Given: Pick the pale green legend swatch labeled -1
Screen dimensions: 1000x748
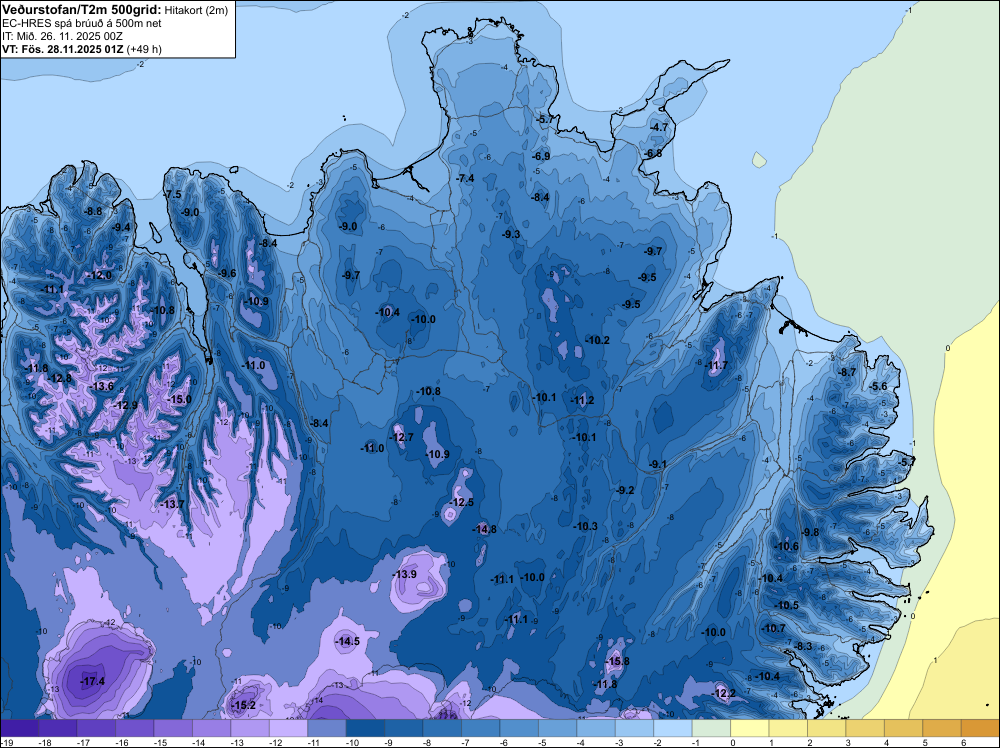Looking at the screenshot, I should click(711, 728).
